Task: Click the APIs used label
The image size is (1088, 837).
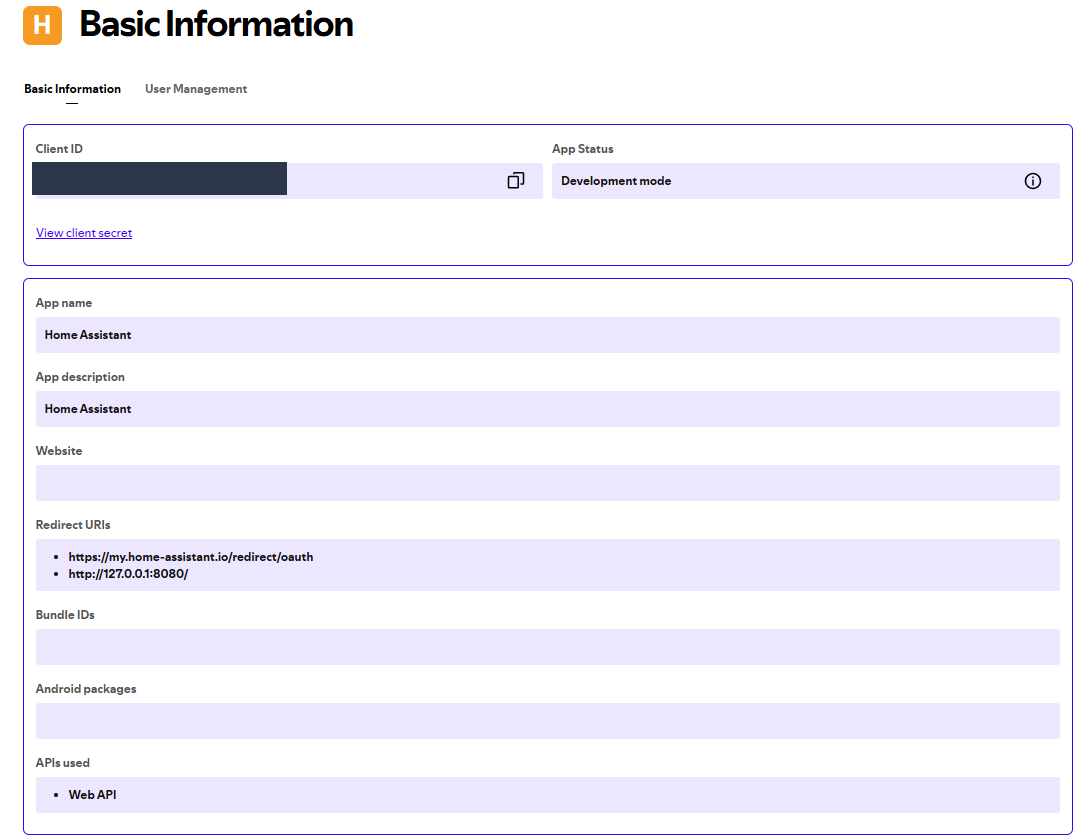Action: coord(63,763)
